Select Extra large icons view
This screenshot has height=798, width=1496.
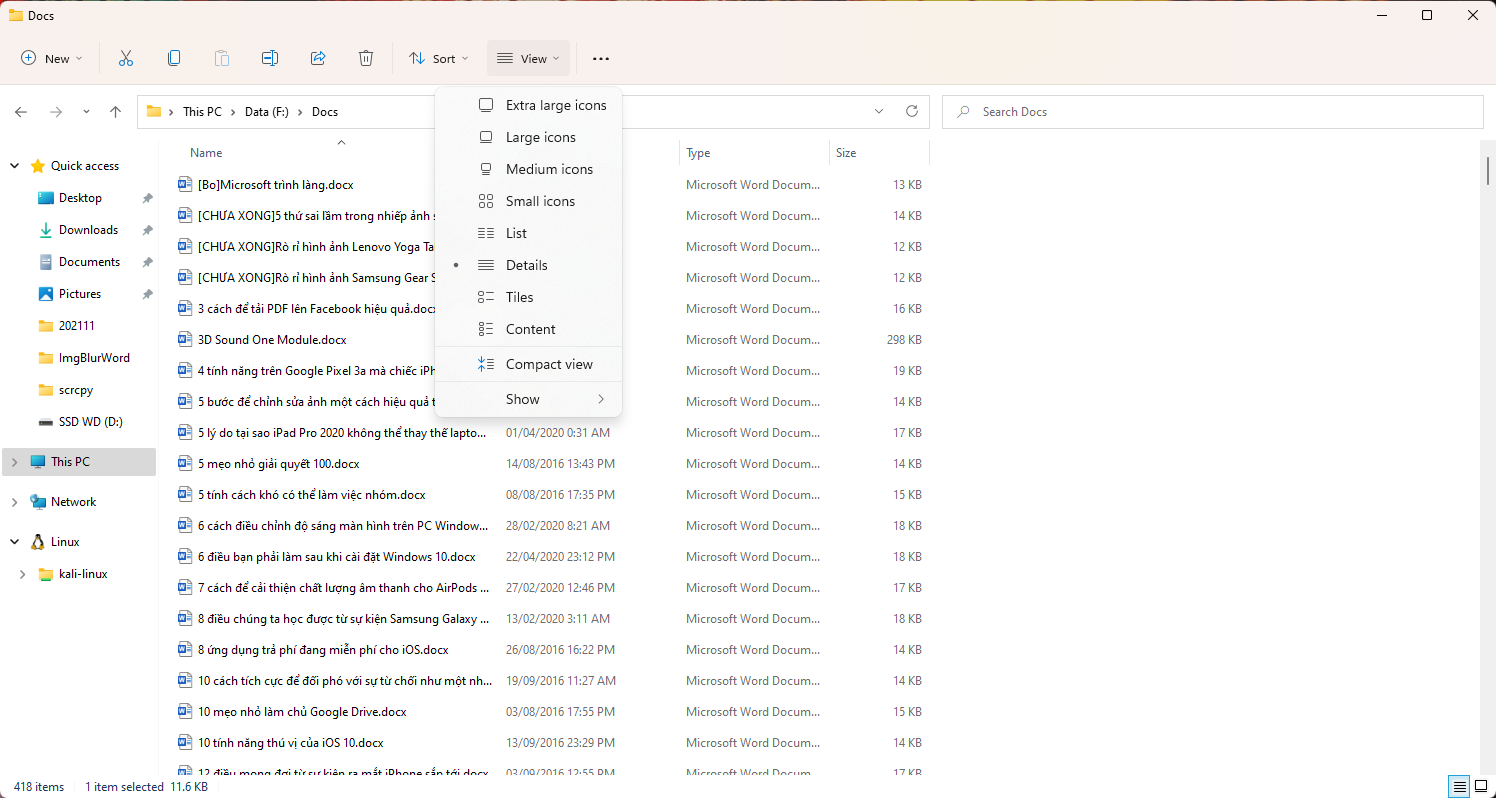[x=529, y=105]
